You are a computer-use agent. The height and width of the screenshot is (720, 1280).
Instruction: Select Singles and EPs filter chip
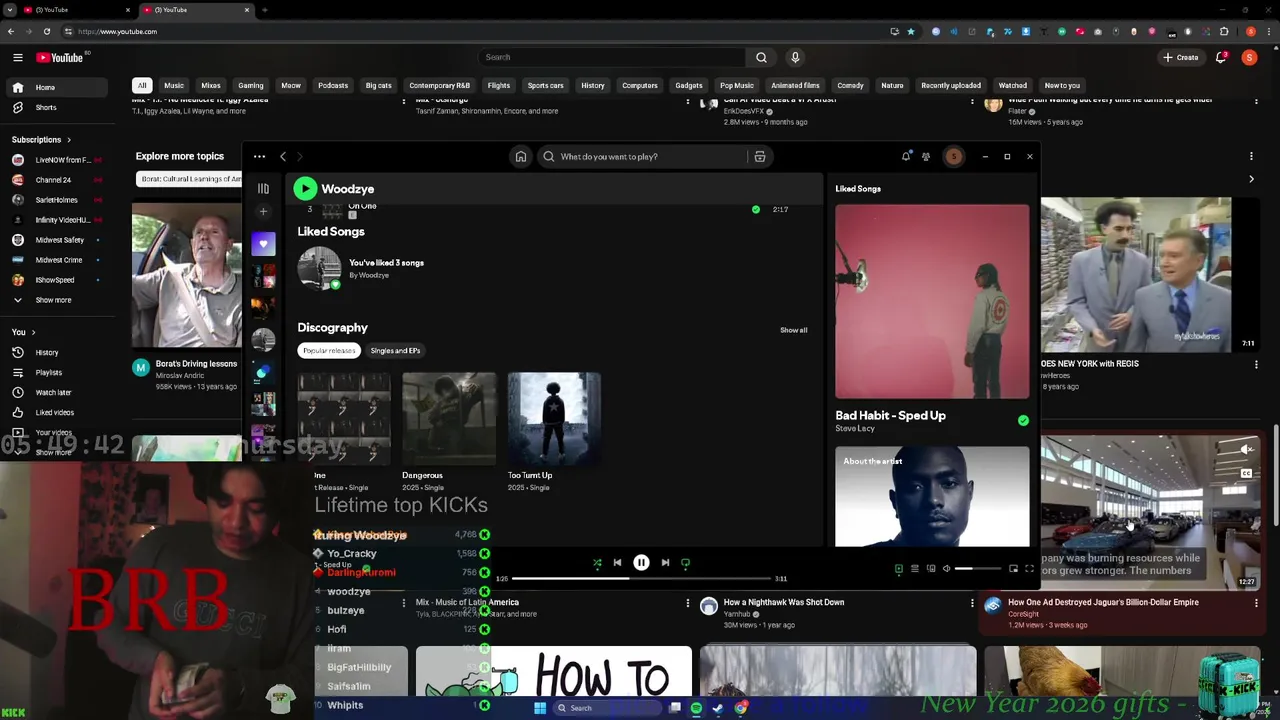pos(395,351)
